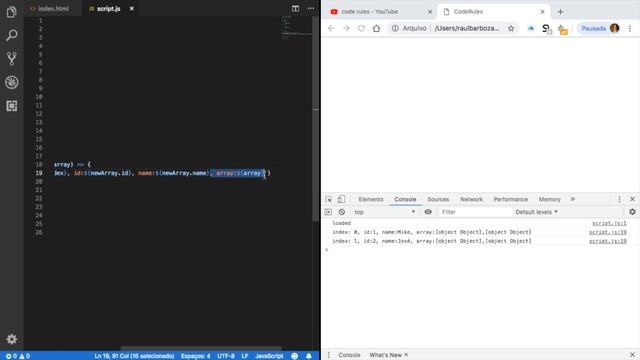Image resolution: width=640 pixels, height=360 pixels.
Task: Show errors and warnings in status bar
Action: click(x=18, y=356)
